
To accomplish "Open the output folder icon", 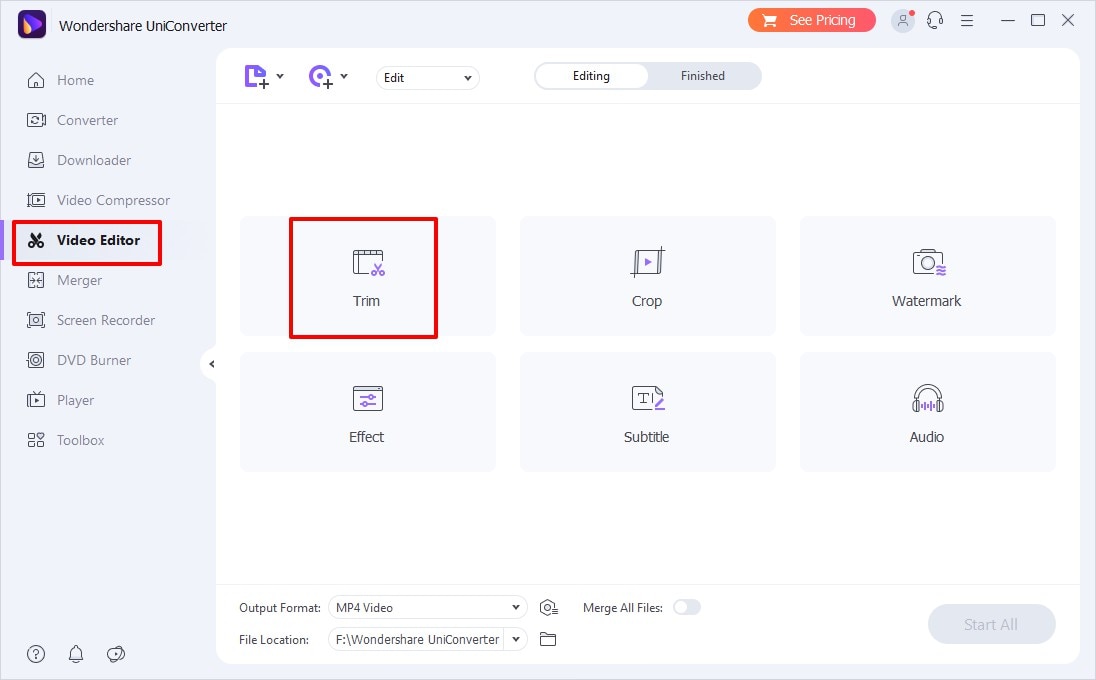I will 548,639.
